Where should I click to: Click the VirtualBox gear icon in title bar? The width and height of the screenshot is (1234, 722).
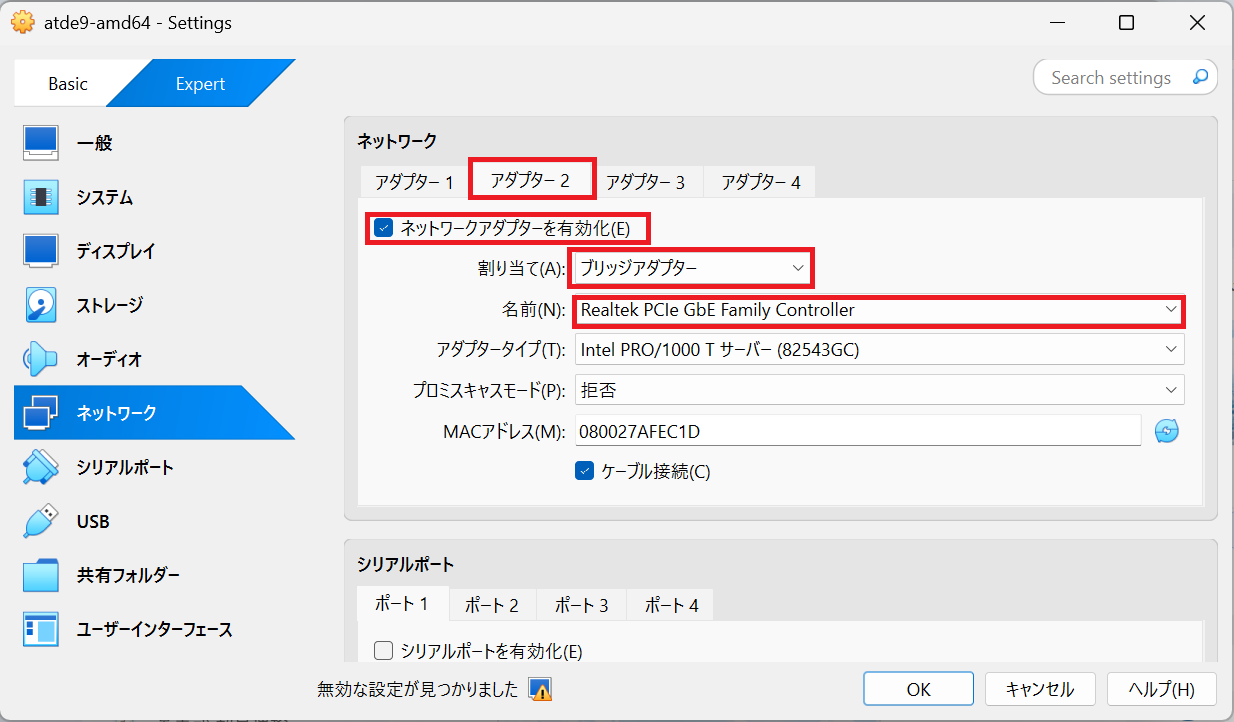click(x=22, y=22)
